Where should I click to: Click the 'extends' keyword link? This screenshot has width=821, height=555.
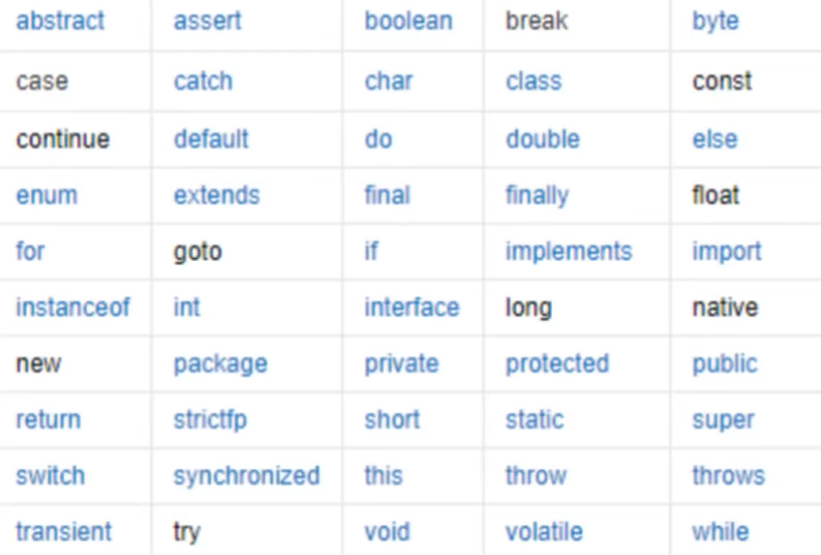click(x=217, y=195)
